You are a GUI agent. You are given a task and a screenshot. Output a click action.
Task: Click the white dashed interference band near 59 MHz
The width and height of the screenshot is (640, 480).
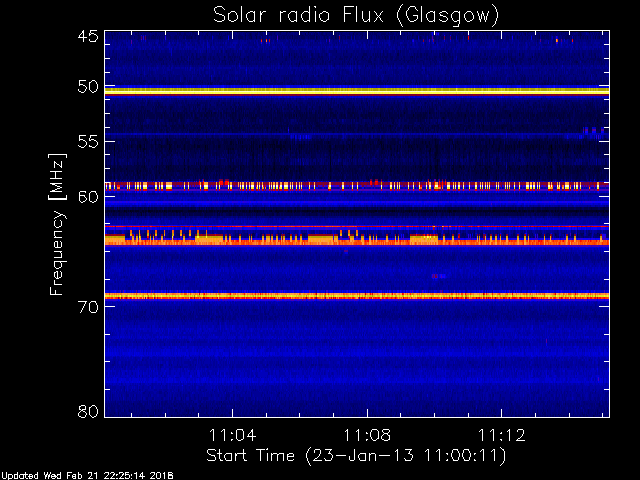tap(357, 186)
